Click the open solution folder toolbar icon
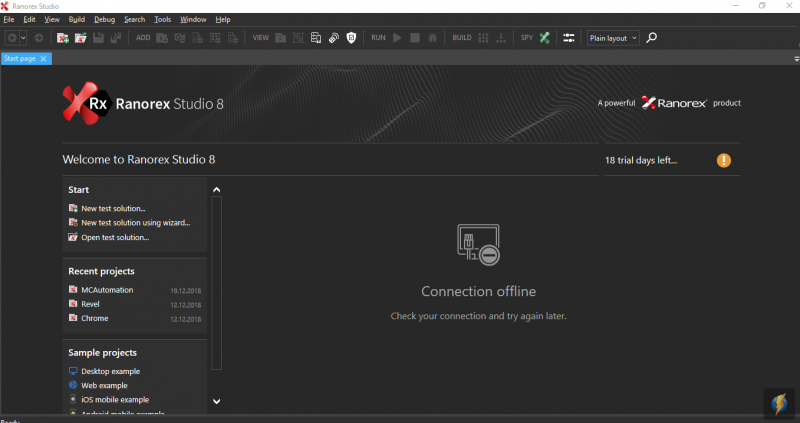The width and height of the screenshot is (800, 423). [81, 38]
